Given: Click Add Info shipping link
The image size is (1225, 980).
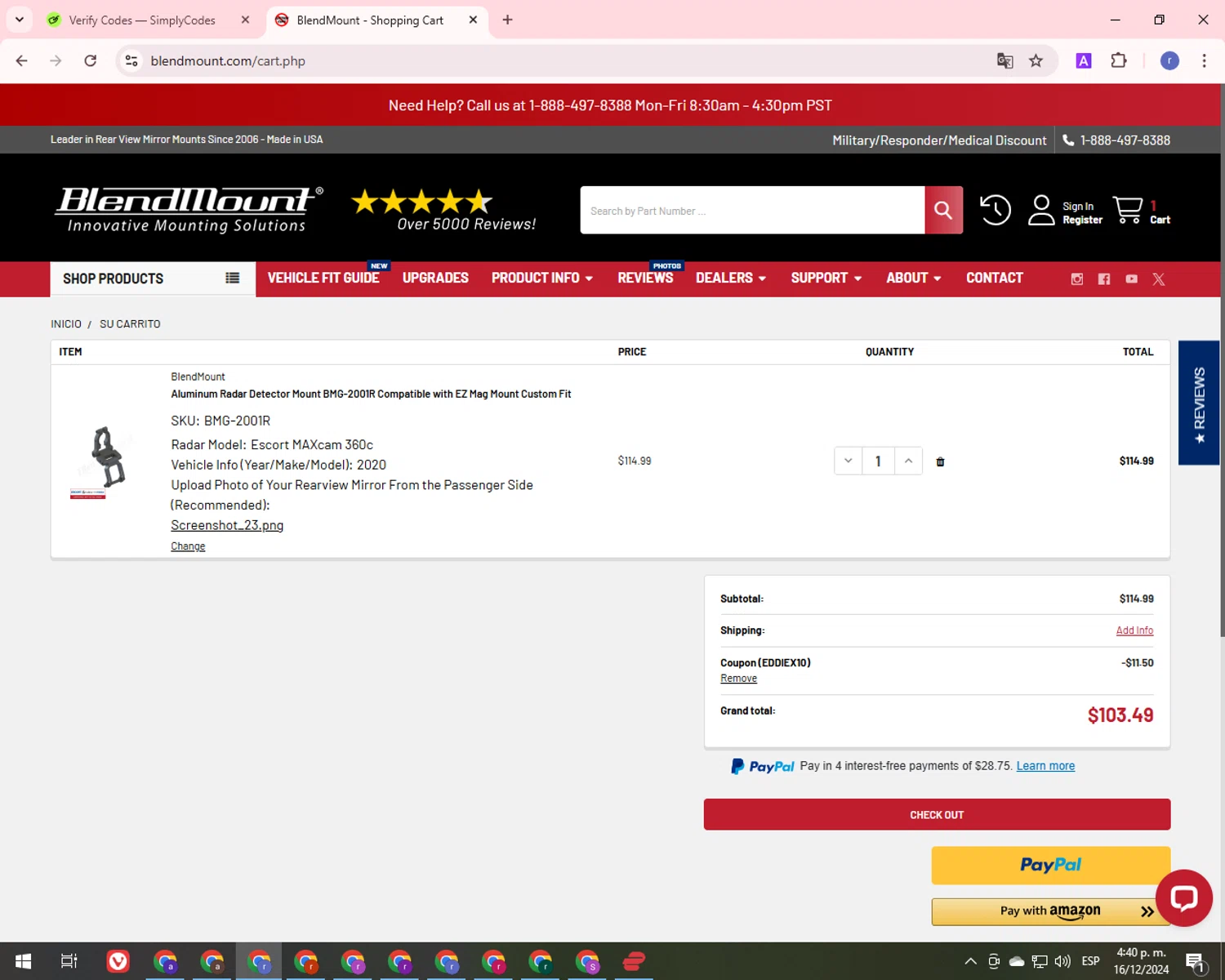Looking at the screenshot, I should 1134,630.
